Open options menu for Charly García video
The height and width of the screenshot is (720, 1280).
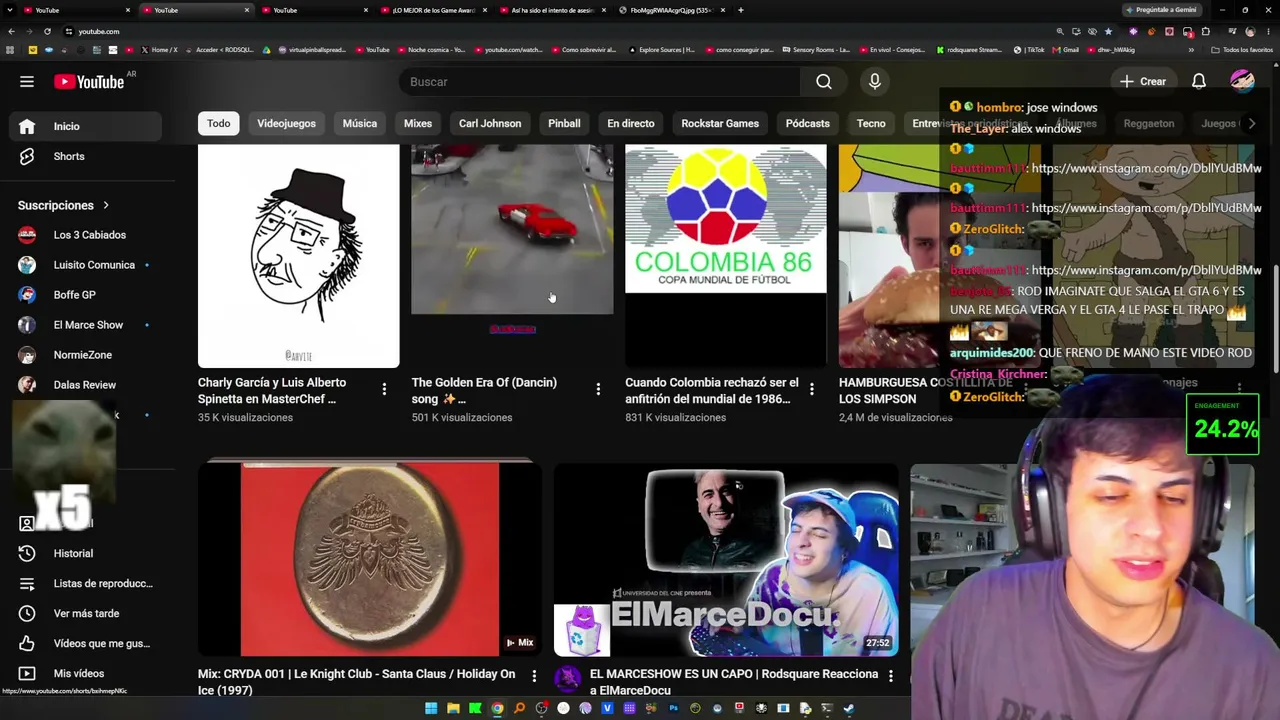pos(384,389)
